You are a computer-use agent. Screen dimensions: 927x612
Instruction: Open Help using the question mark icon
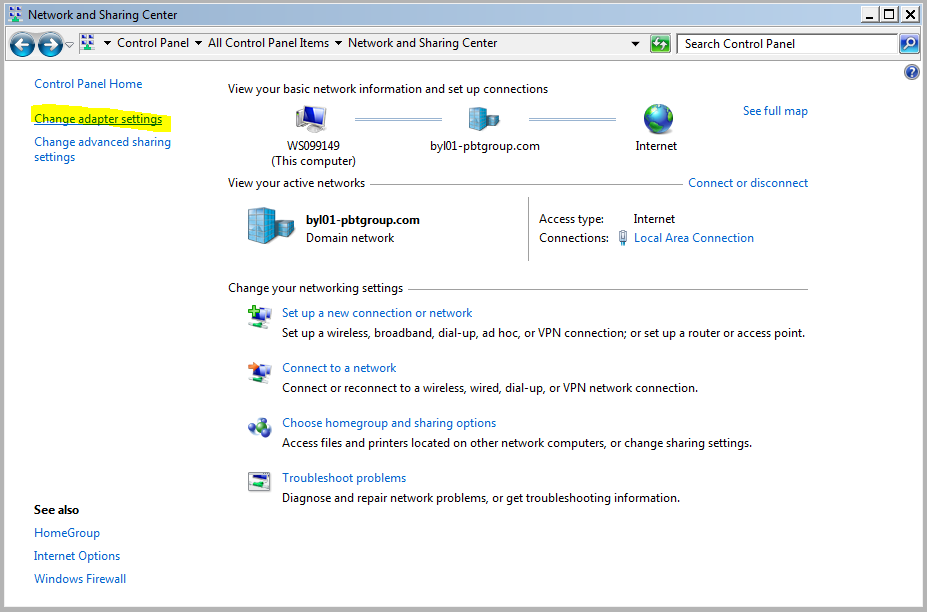(911, 71)
